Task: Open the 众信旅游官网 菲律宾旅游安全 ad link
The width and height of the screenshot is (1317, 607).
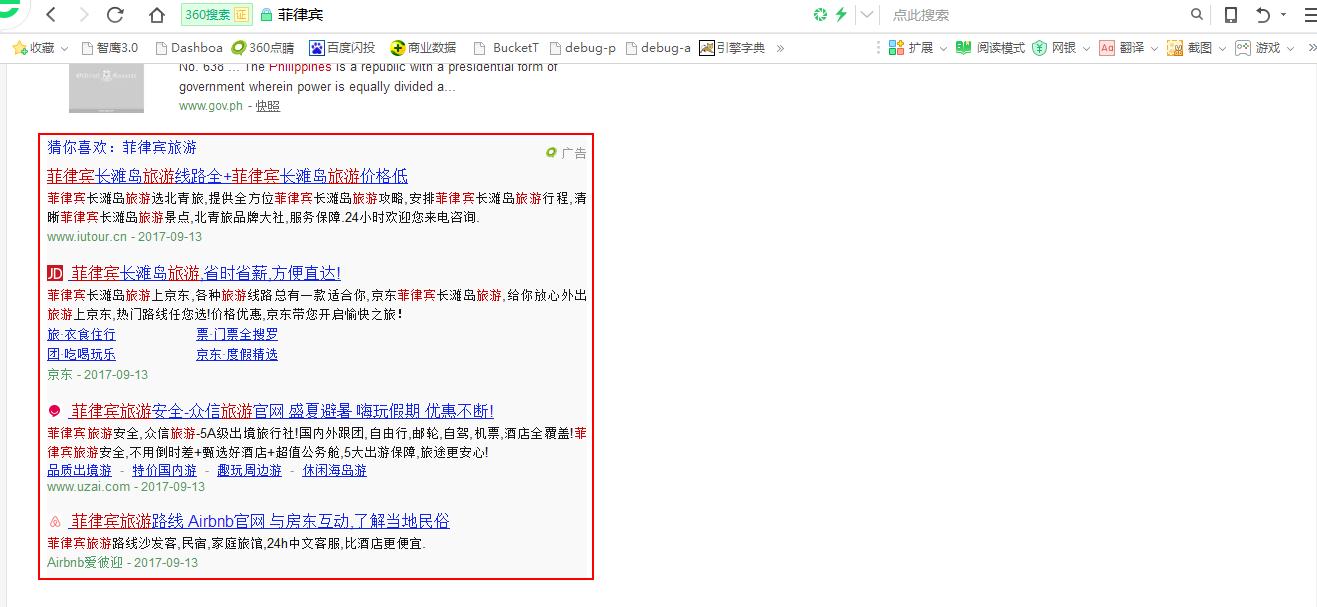Action: [282, 411]
